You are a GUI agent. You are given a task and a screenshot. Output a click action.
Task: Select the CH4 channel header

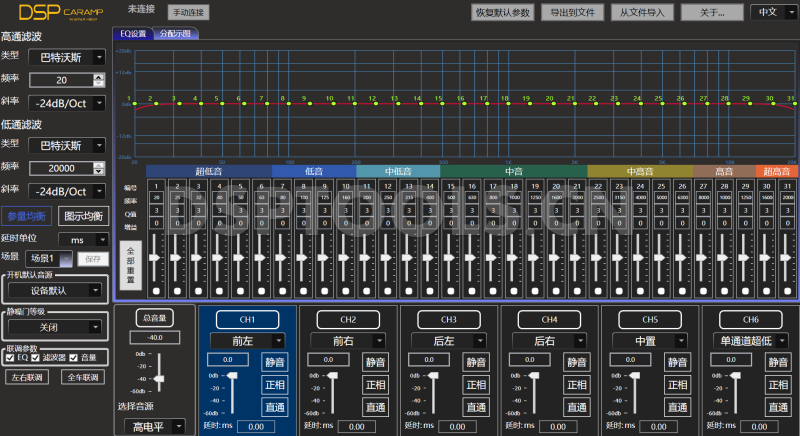[x=549, y=319]
